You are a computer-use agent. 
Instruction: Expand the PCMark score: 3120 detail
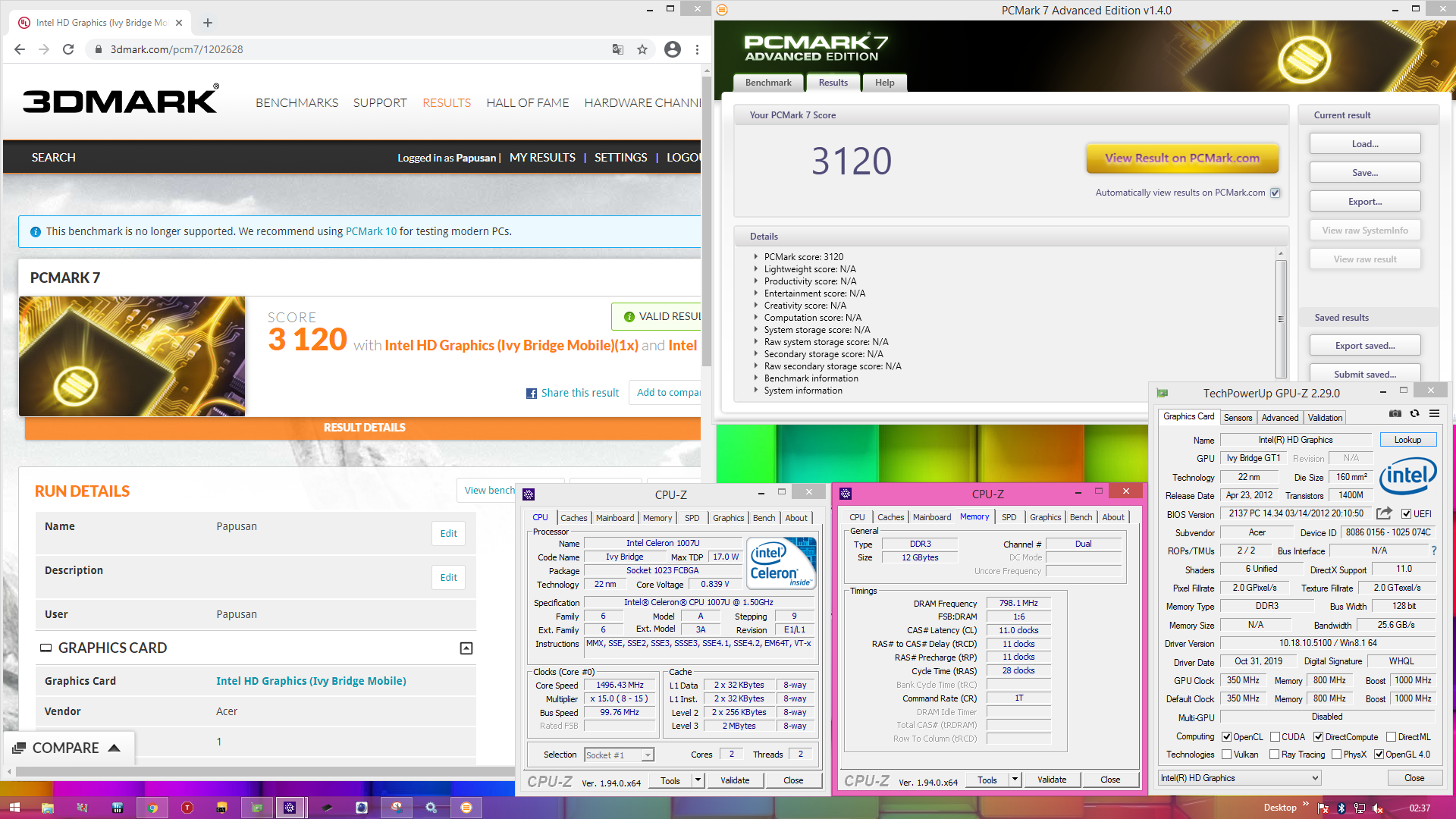[755, 257]
